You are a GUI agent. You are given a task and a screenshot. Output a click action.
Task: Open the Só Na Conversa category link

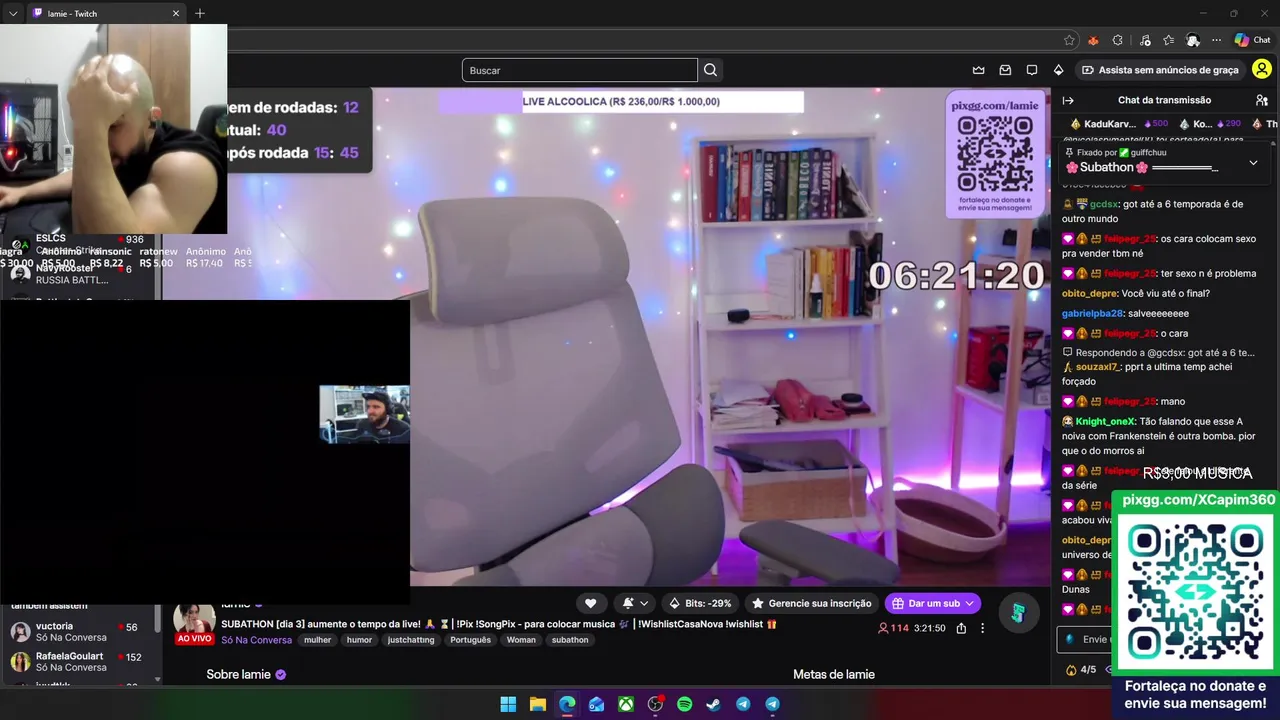click(257, 640)
